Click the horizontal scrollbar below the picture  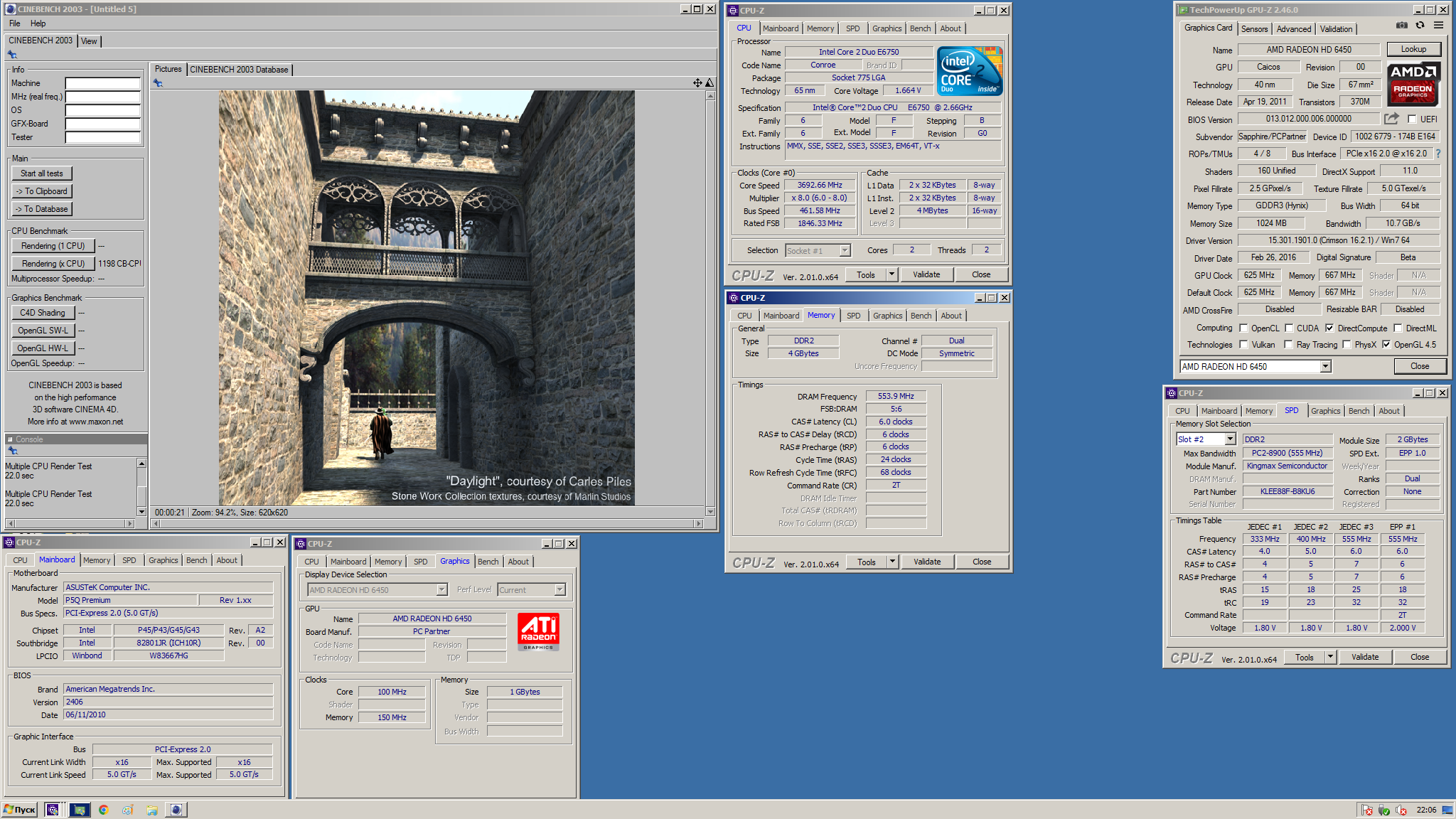point(428,523)
